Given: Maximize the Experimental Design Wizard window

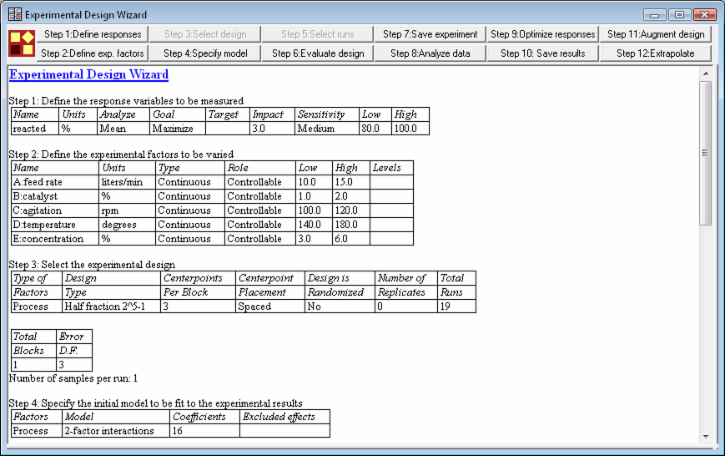Looking at the screenshot, I should tap(680, 15).
